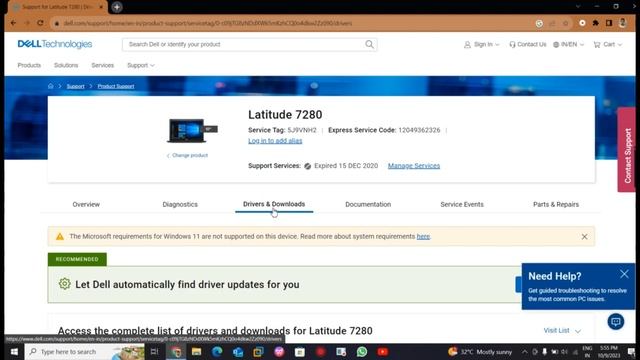
Task: Open Task View in the taskbar
Action: click(x=154, y=352)
